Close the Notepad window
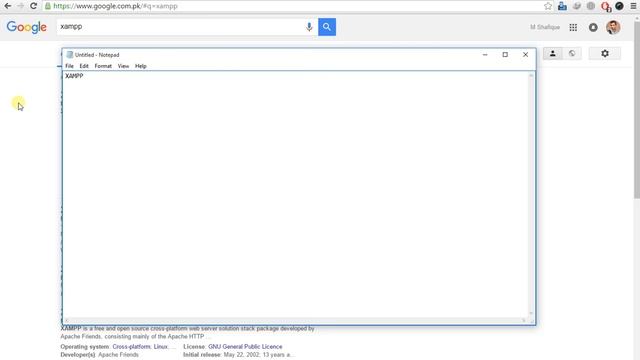640x360 pixels. pos(525,55)
